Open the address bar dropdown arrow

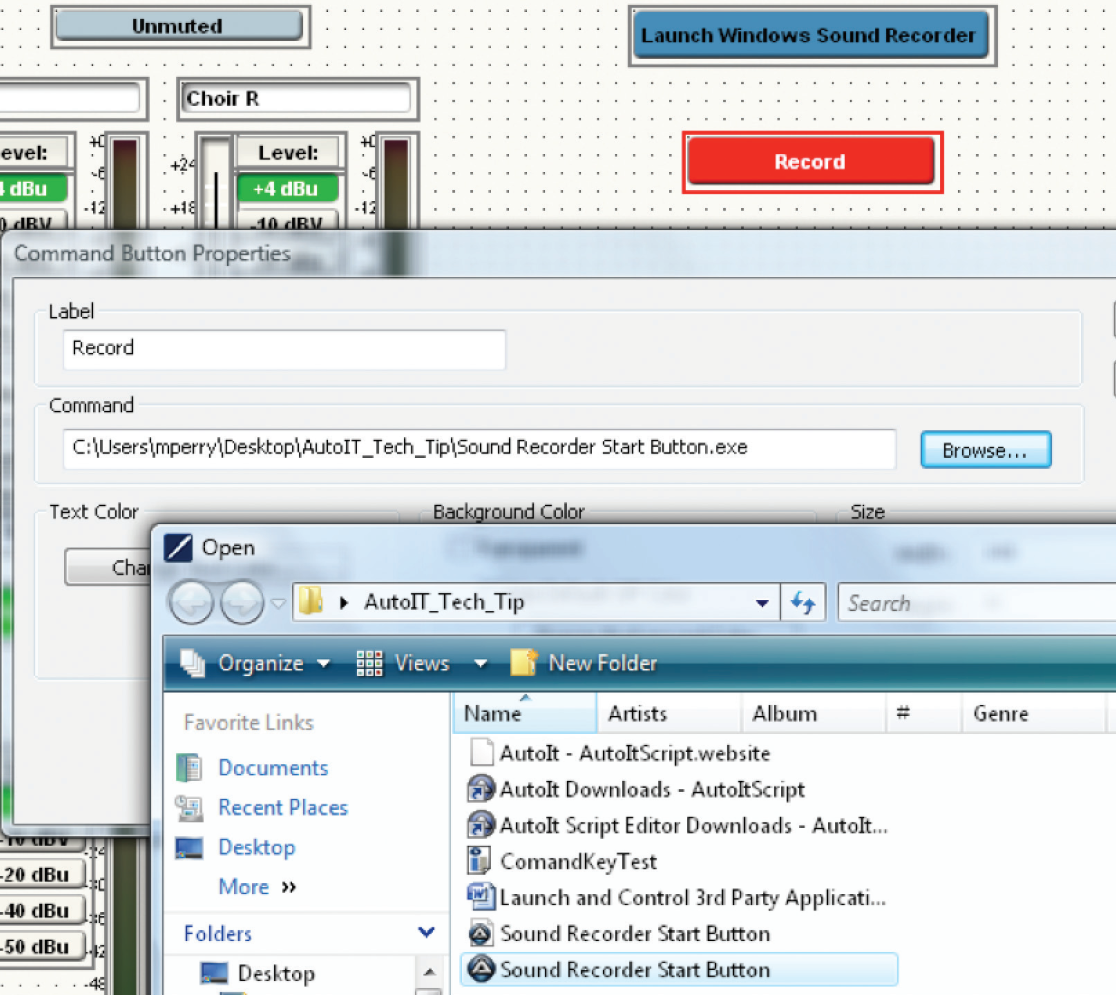762,603
